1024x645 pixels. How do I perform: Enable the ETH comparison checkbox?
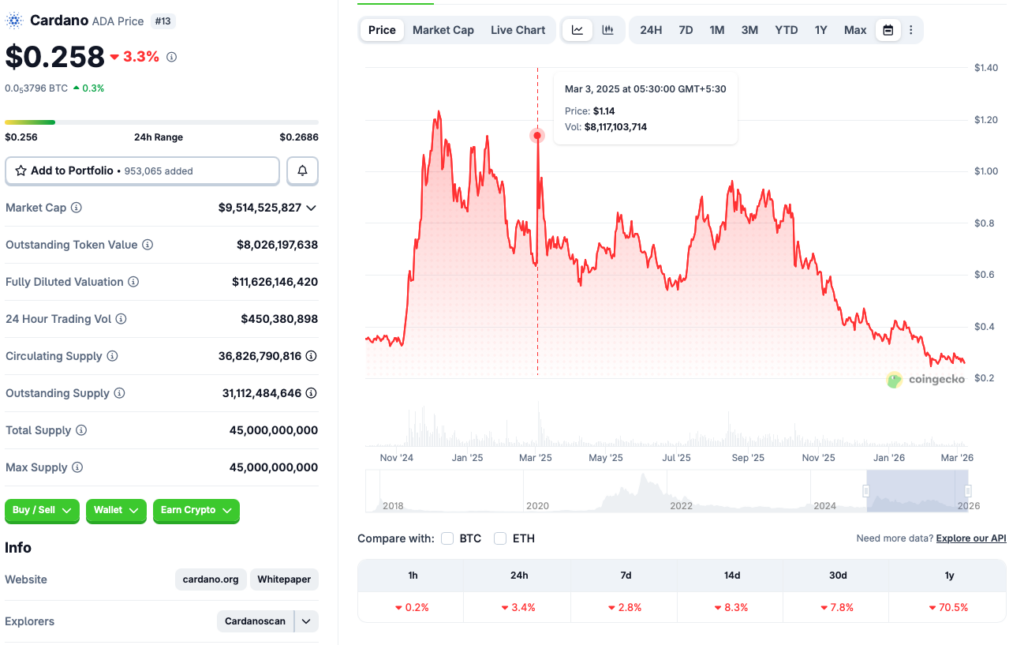point(500,538)
